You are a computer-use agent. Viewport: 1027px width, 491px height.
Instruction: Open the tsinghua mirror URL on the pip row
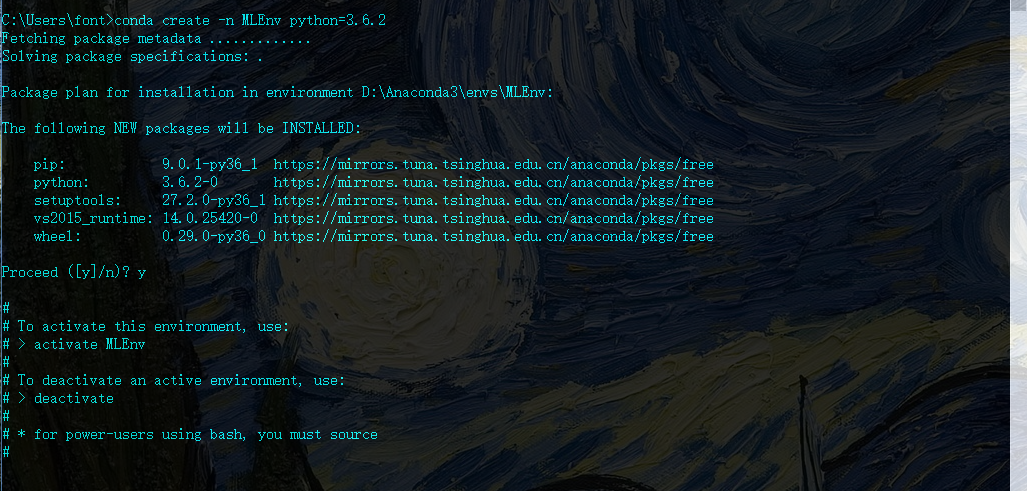click(494, 165)
